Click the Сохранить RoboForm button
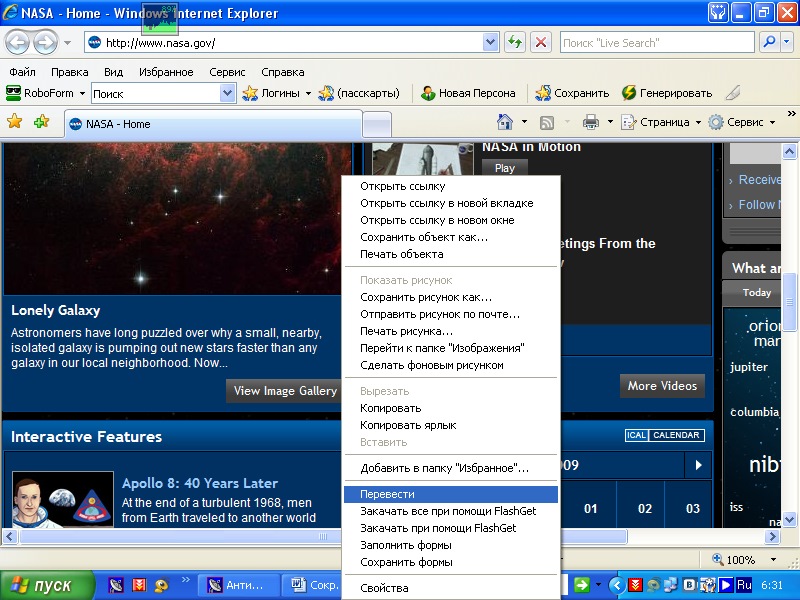 click(572, 93)
